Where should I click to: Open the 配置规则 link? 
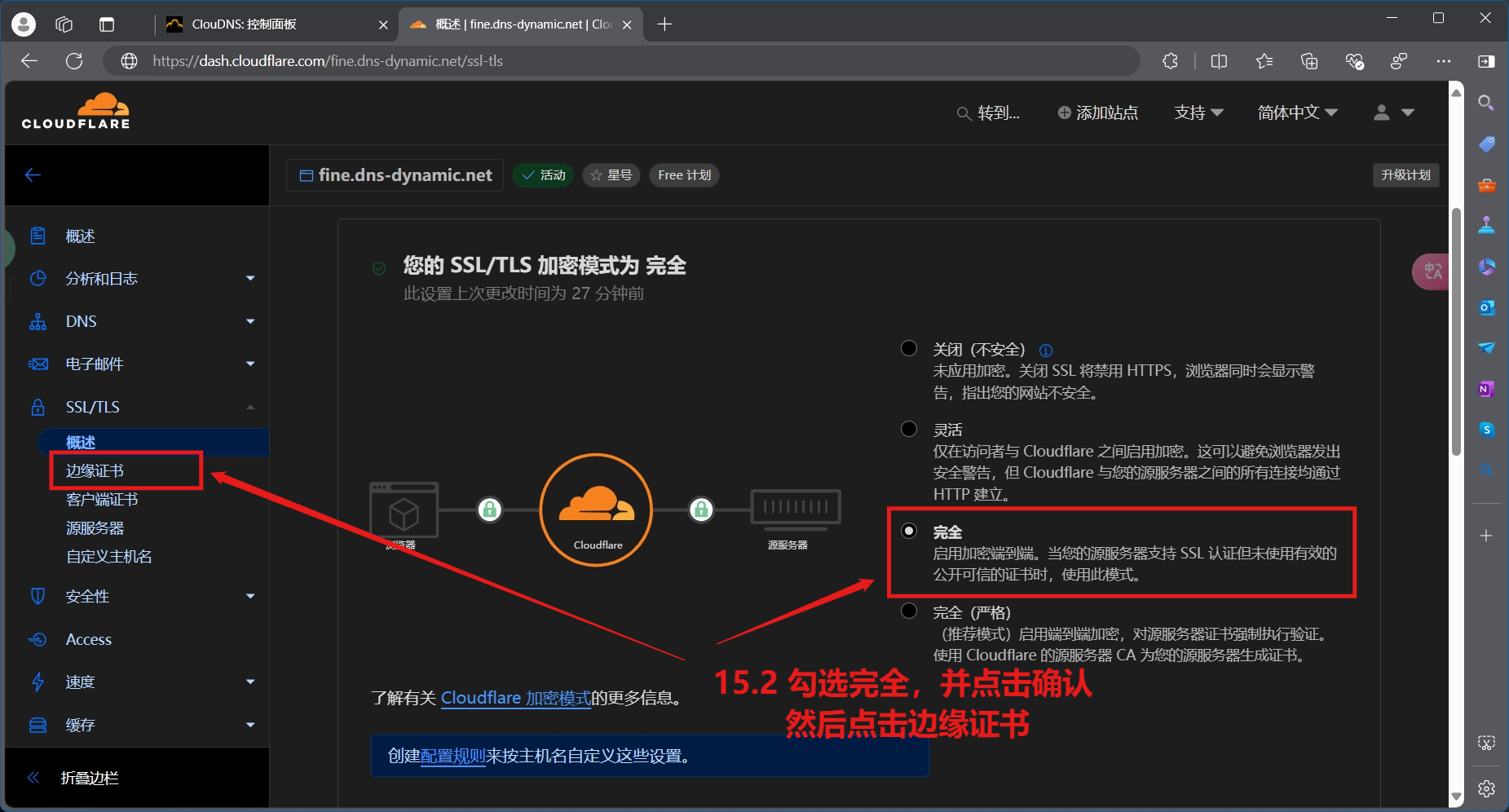click(x=452, y=757)
